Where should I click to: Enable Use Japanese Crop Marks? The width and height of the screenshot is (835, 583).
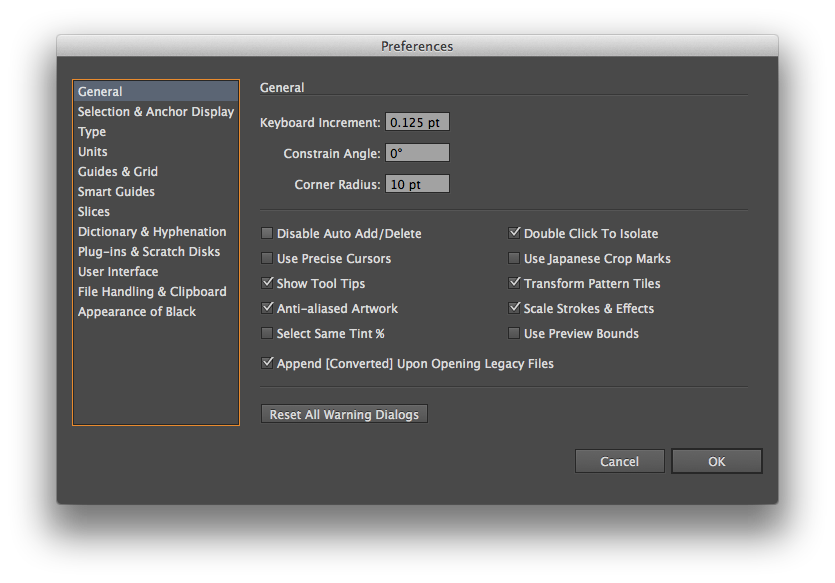click(514, 258)
